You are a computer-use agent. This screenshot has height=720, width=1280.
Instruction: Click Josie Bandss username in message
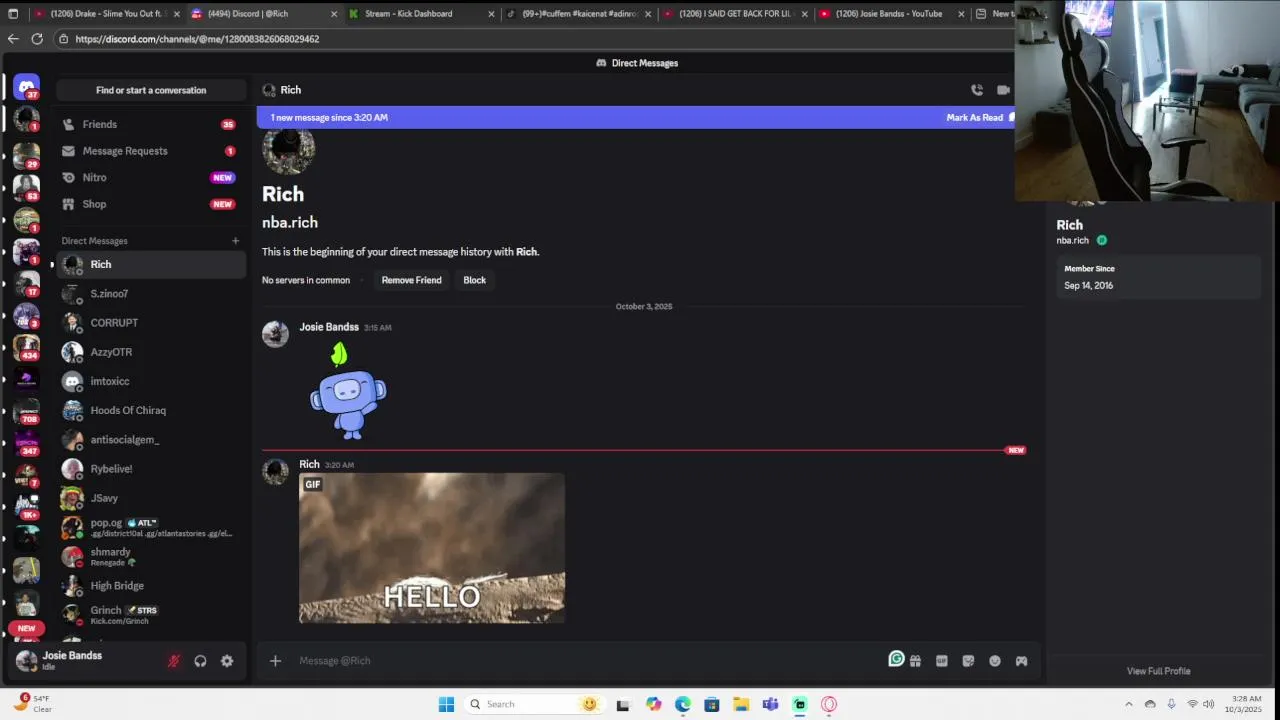pyautogui.click(x=329, y=327)
